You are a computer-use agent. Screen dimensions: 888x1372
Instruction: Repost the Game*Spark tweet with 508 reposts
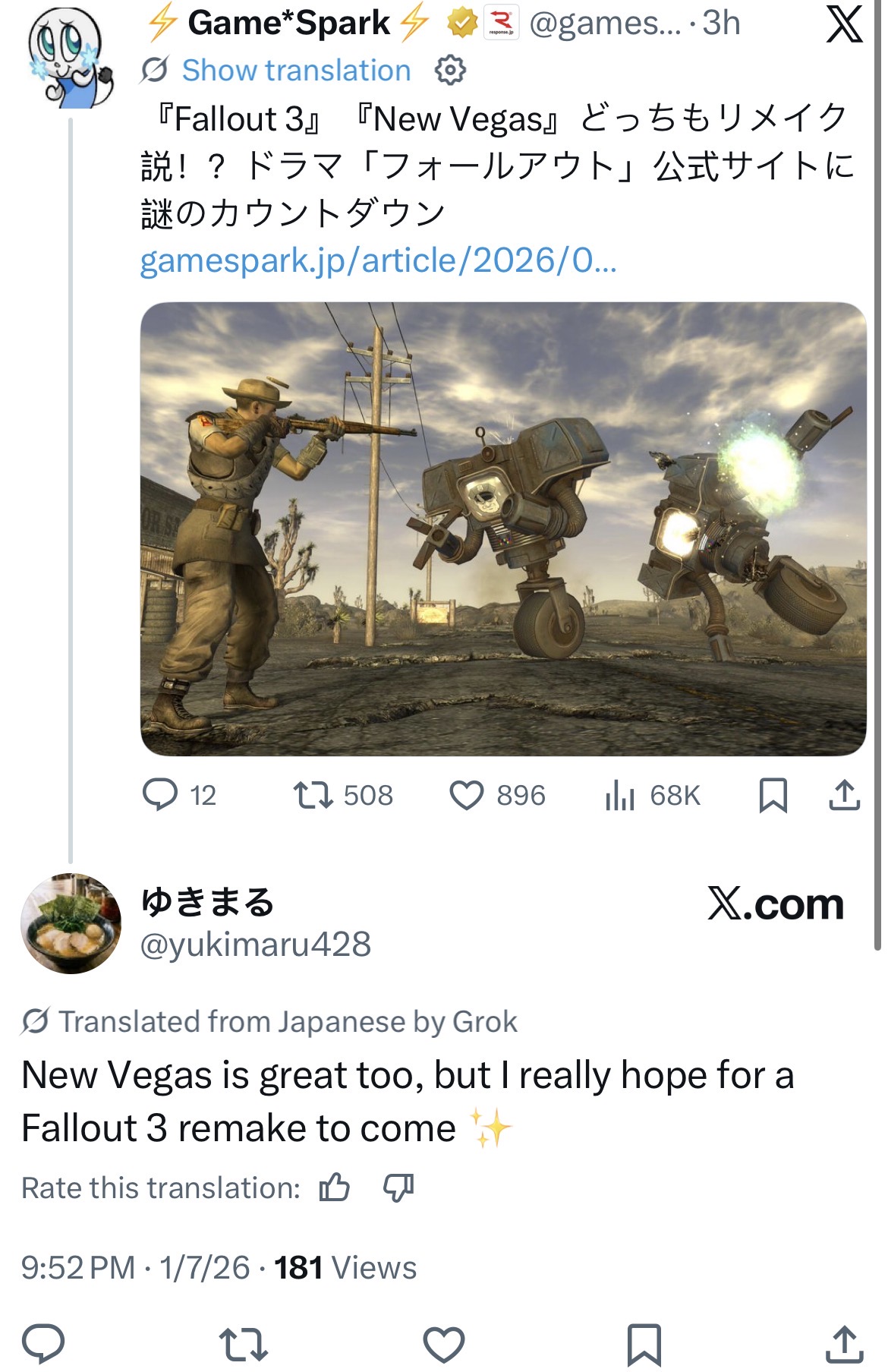pos(343,795)
